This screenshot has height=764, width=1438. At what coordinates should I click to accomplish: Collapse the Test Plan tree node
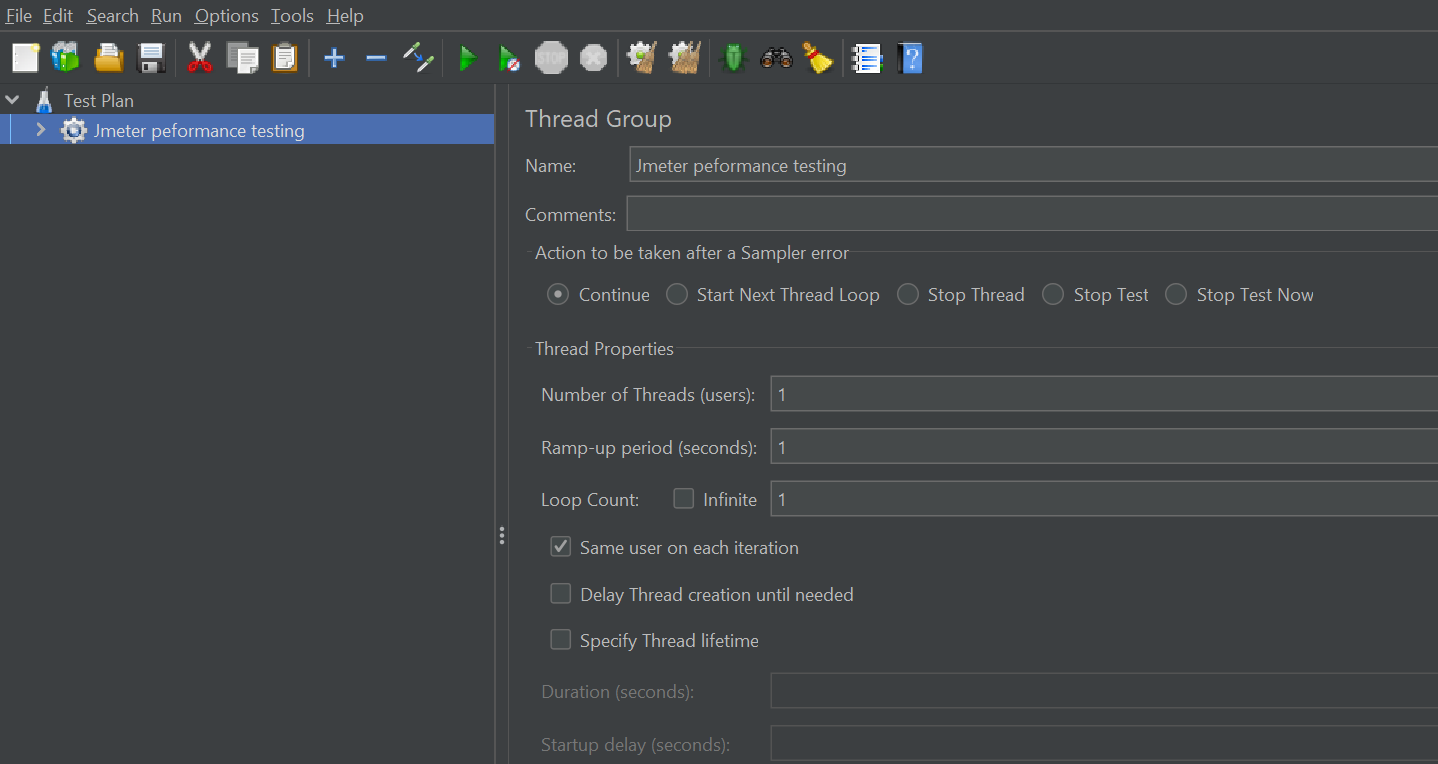13,100
